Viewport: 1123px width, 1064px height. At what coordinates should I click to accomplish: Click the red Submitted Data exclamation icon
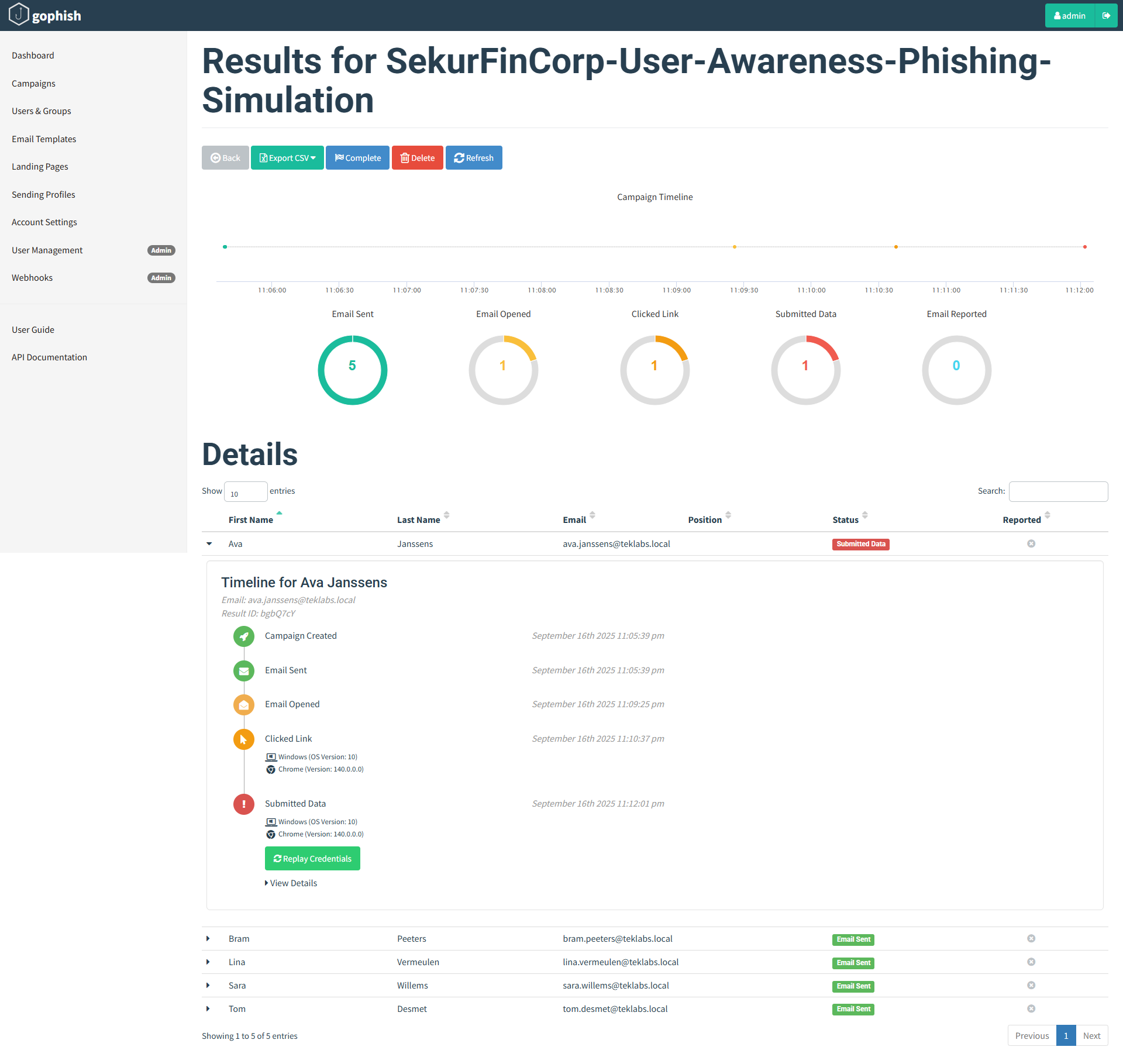[244, 804]
